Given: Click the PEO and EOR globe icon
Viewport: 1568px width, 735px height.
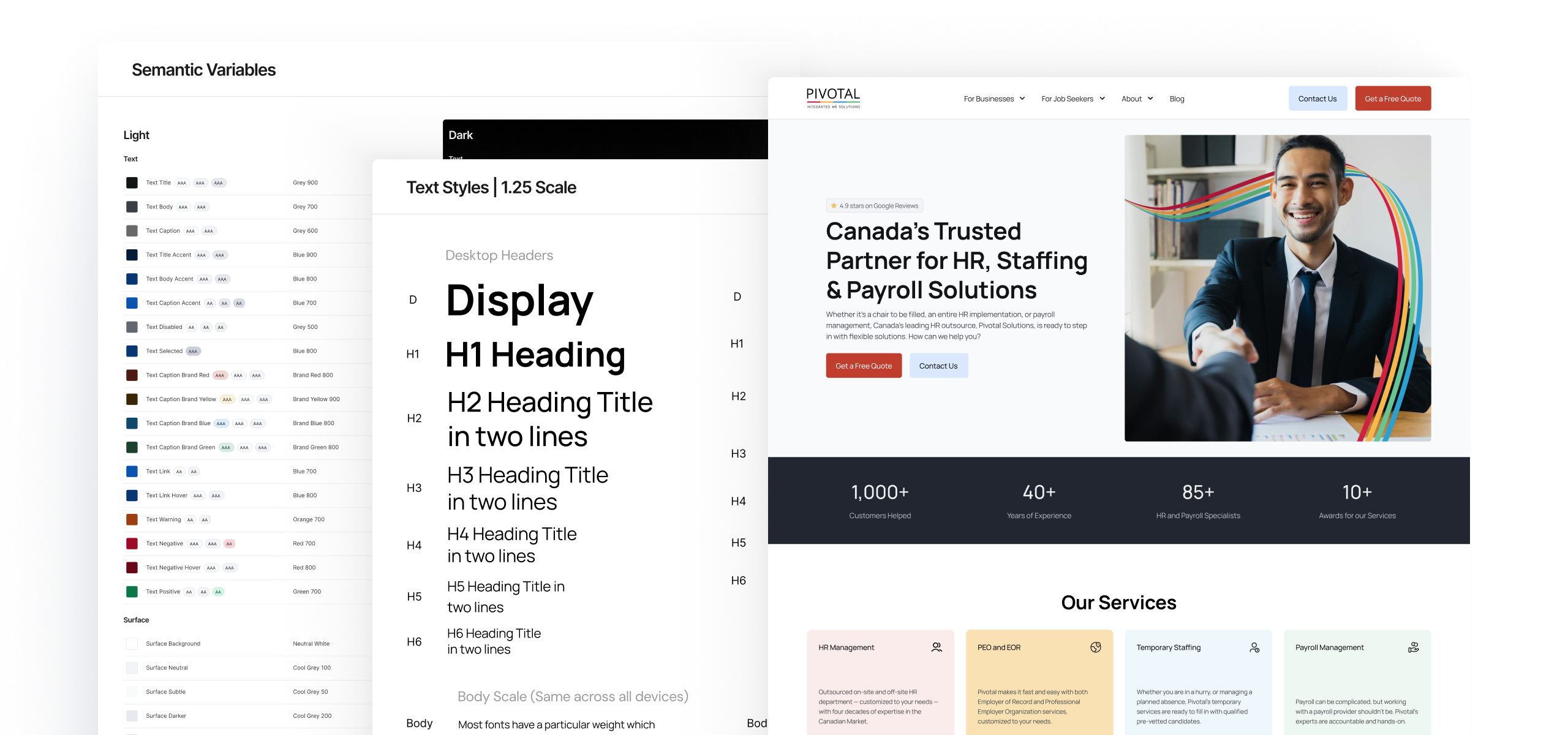Looking at the screenshot, I should 1096,647.
